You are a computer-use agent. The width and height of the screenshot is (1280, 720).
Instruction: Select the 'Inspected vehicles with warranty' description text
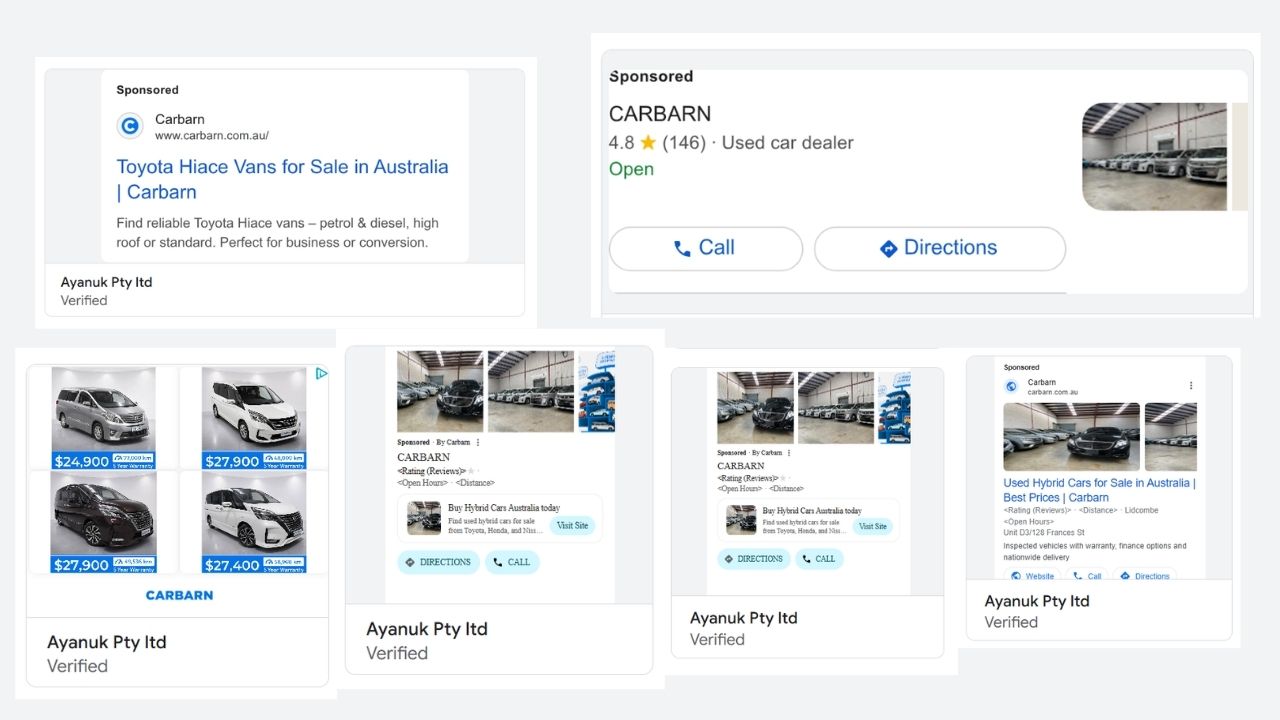point(1095,552)
